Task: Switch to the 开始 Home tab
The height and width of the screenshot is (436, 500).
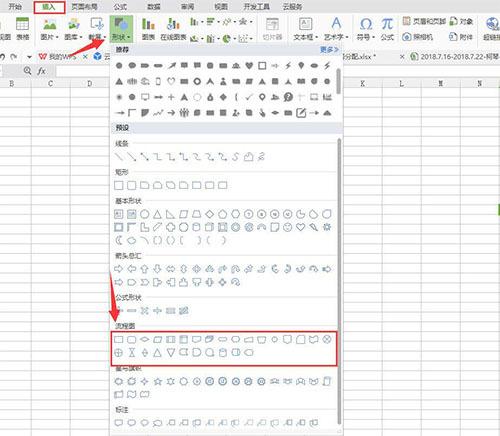Action: point(15,7)
